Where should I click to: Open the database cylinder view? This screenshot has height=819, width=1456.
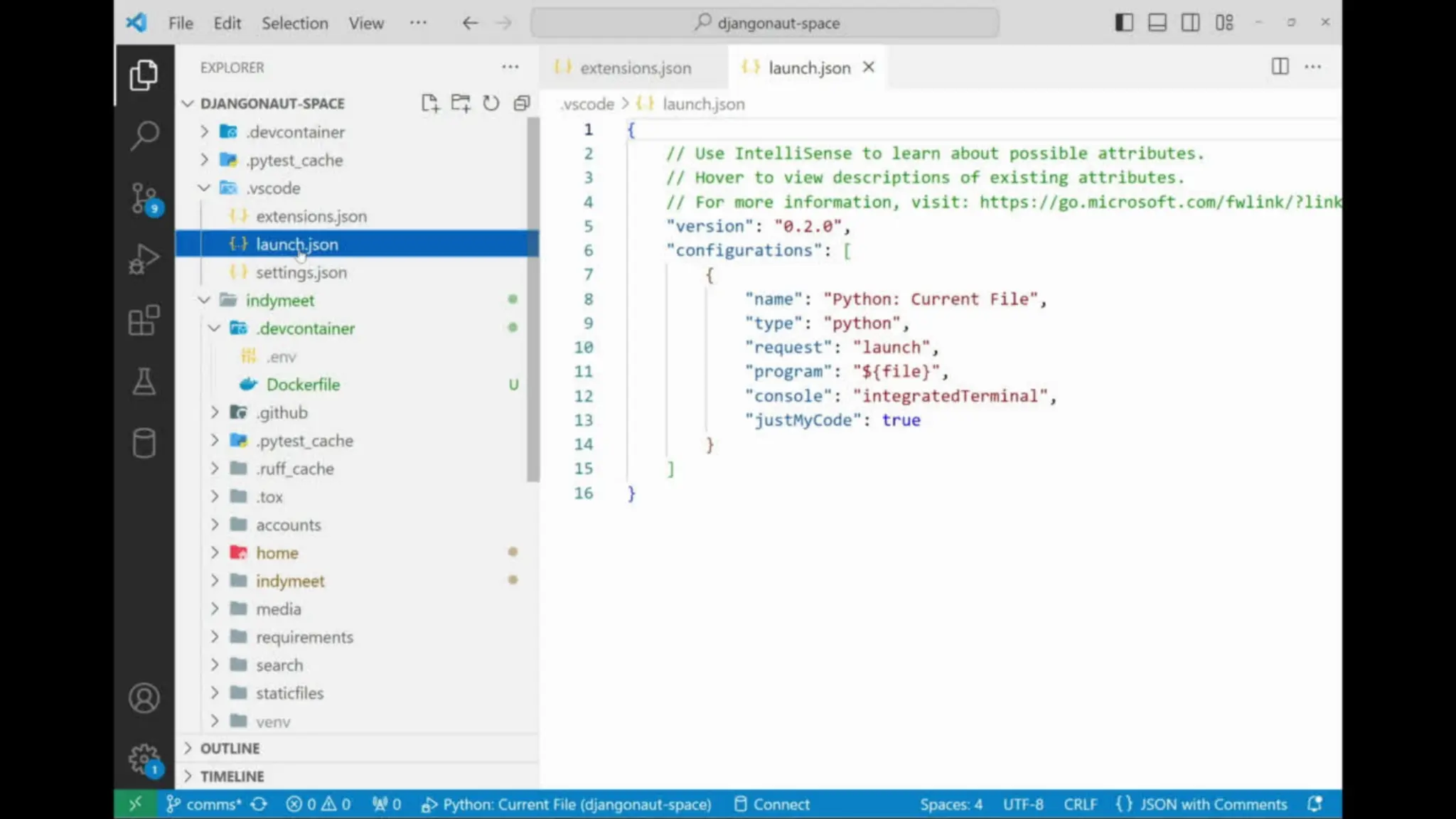point(144,444)
